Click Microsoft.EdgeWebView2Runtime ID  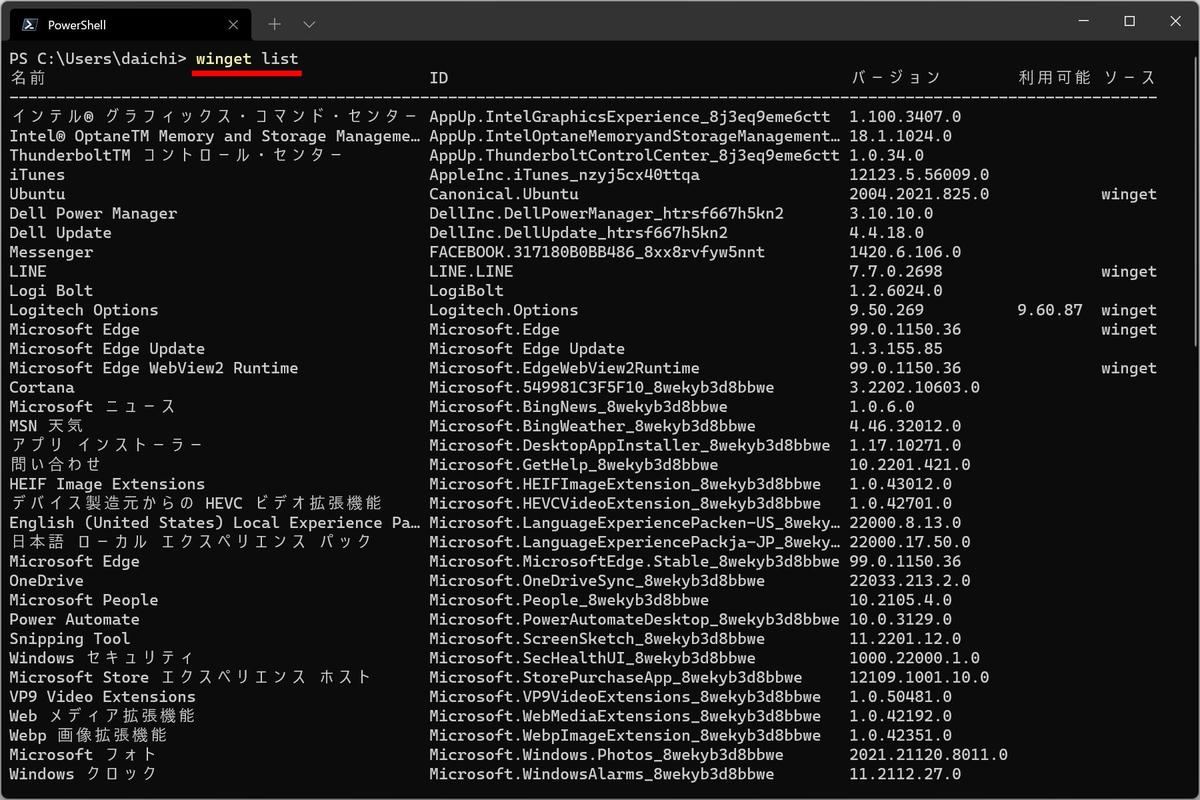[x=565, y=368]
